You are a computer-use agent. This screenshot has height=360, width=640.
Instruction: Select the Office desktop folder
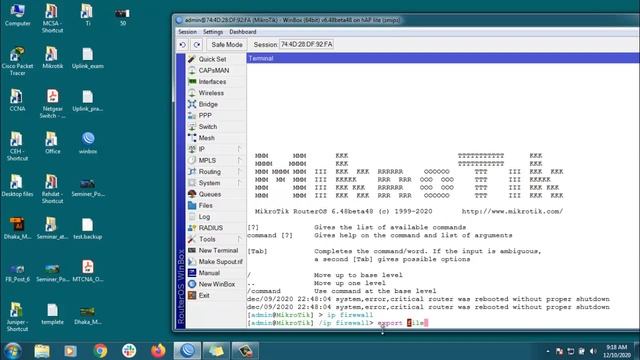[52, 143]
